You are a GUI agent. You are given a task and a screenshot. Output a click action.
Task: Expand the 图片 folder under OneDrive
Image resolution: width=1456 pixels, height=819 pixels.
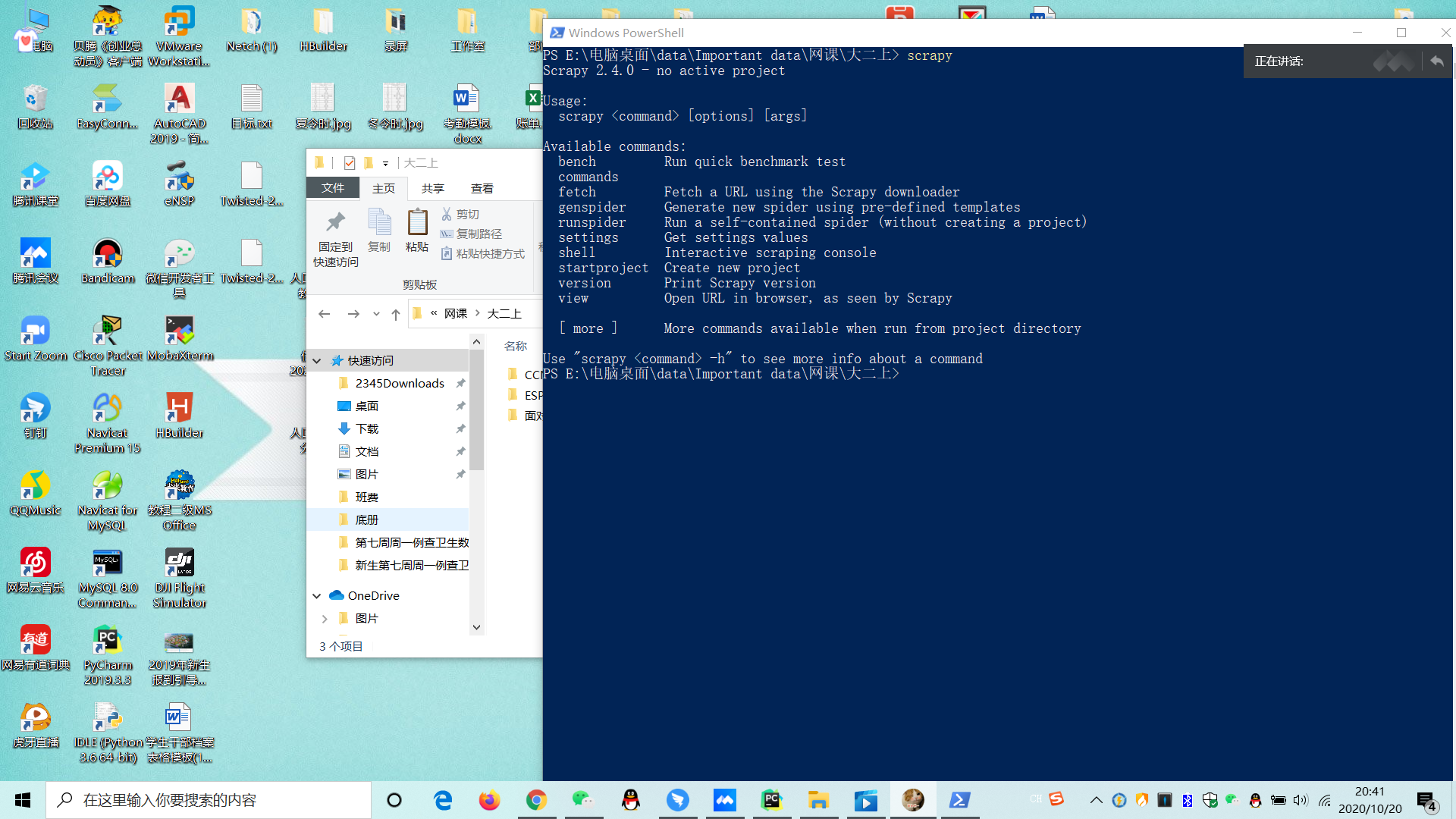click(x=325, y=619)
